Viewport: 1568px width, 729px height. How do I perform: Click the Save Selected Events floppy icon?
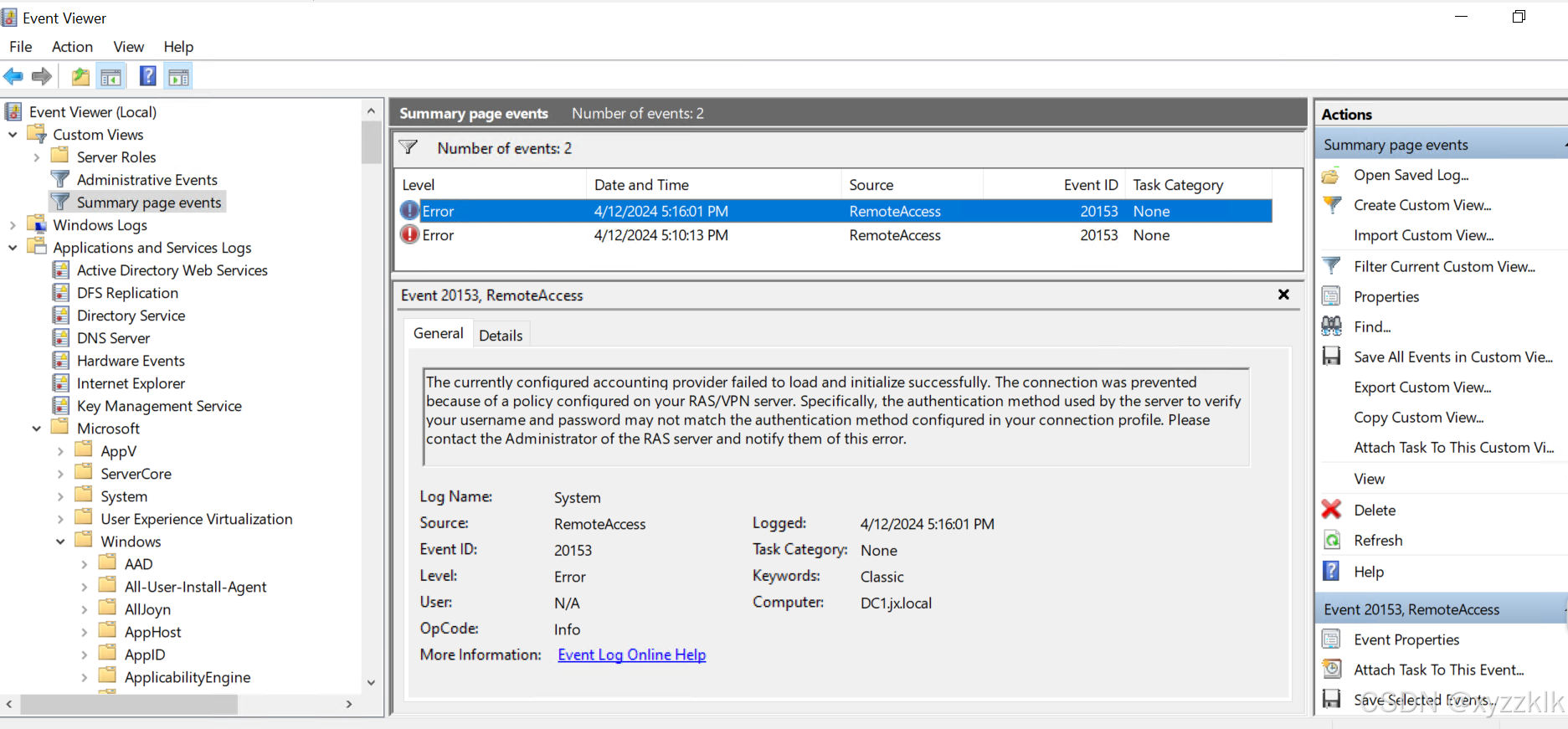point(1331,699)
